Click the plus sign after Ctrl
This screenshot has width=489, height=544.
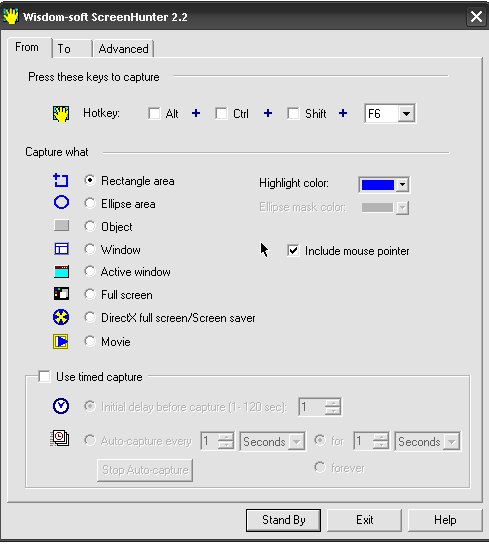coord(268,113)
